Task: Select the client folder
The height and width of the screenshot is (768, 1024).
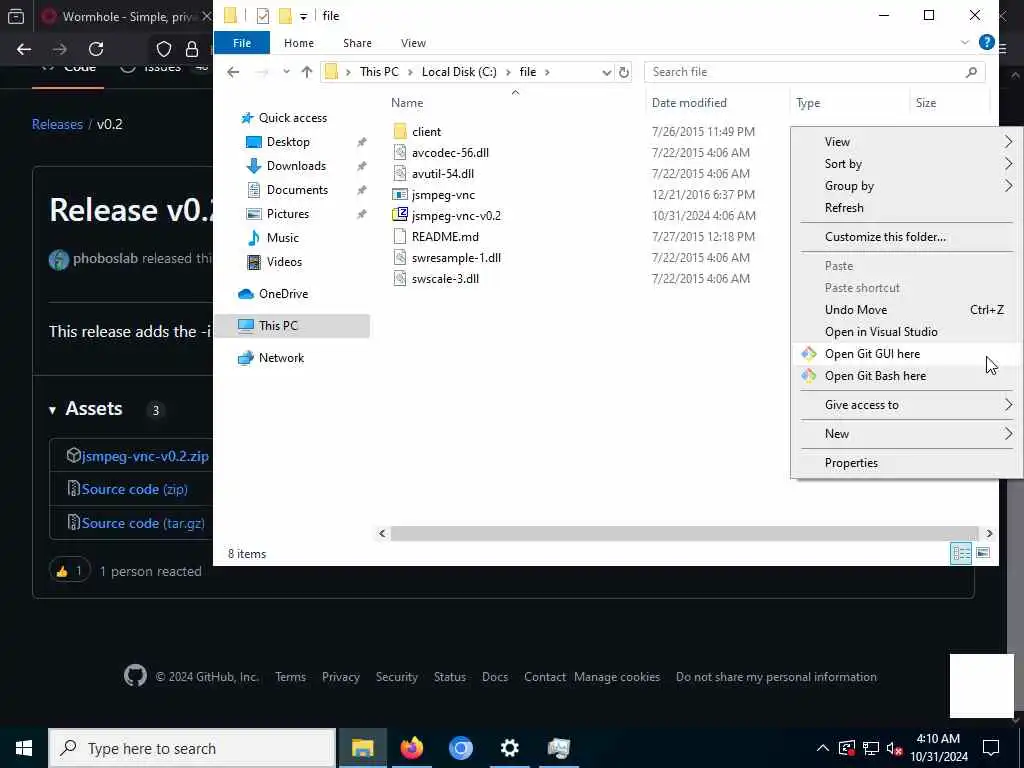Action: [x=426, y=132]
